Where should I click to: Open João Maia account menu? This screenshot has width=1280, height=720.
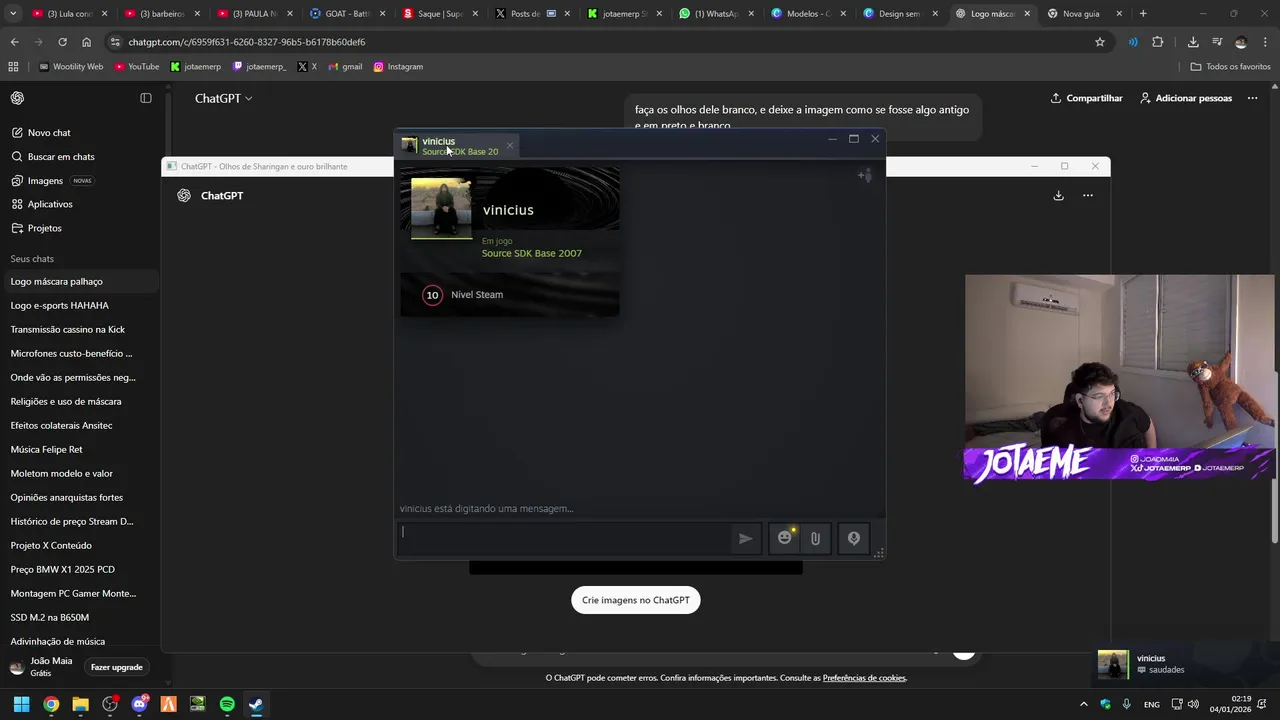[42, 667]
